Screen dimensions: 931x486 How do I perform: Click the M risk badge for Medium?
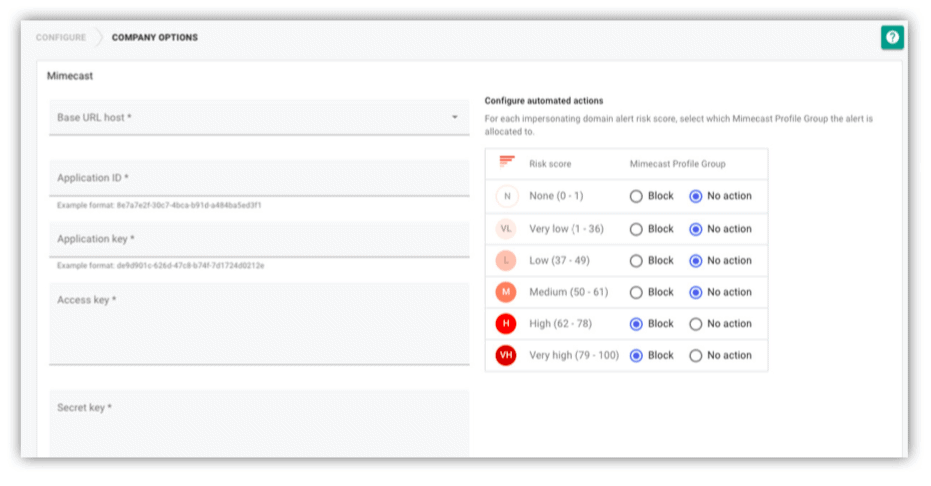[506, 292]
